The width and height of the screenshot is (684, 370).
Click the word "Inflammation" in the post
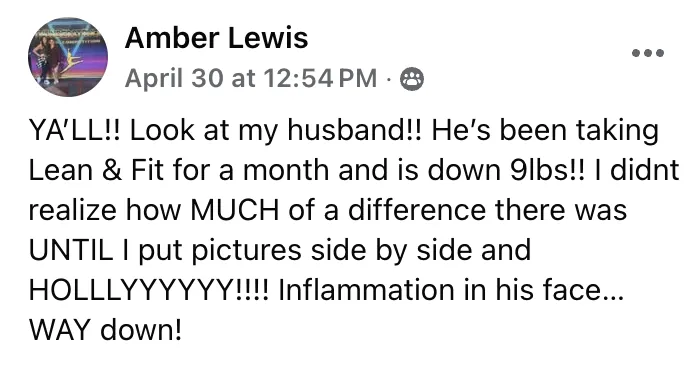[x=367, y=290]
